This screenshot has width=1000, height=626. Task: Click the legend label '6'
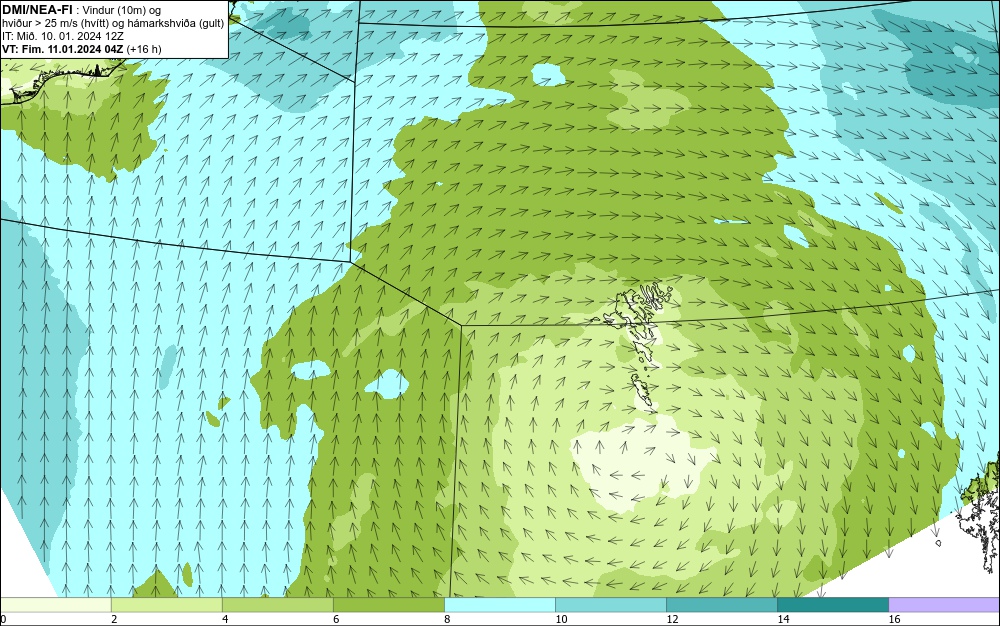click(336, 619)
